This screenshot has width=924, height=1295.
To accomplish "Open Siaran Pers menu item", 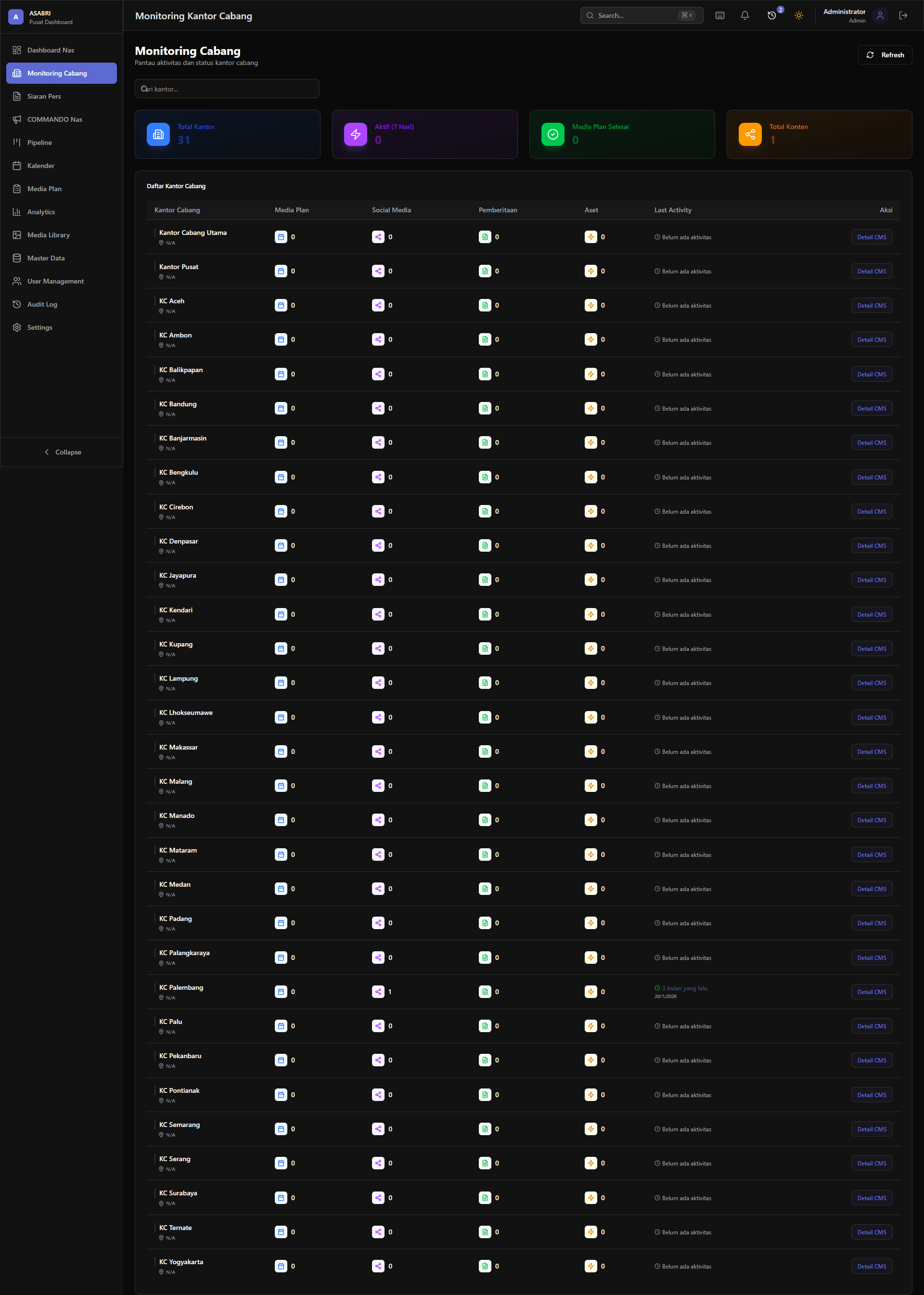I will pos(62,96).
